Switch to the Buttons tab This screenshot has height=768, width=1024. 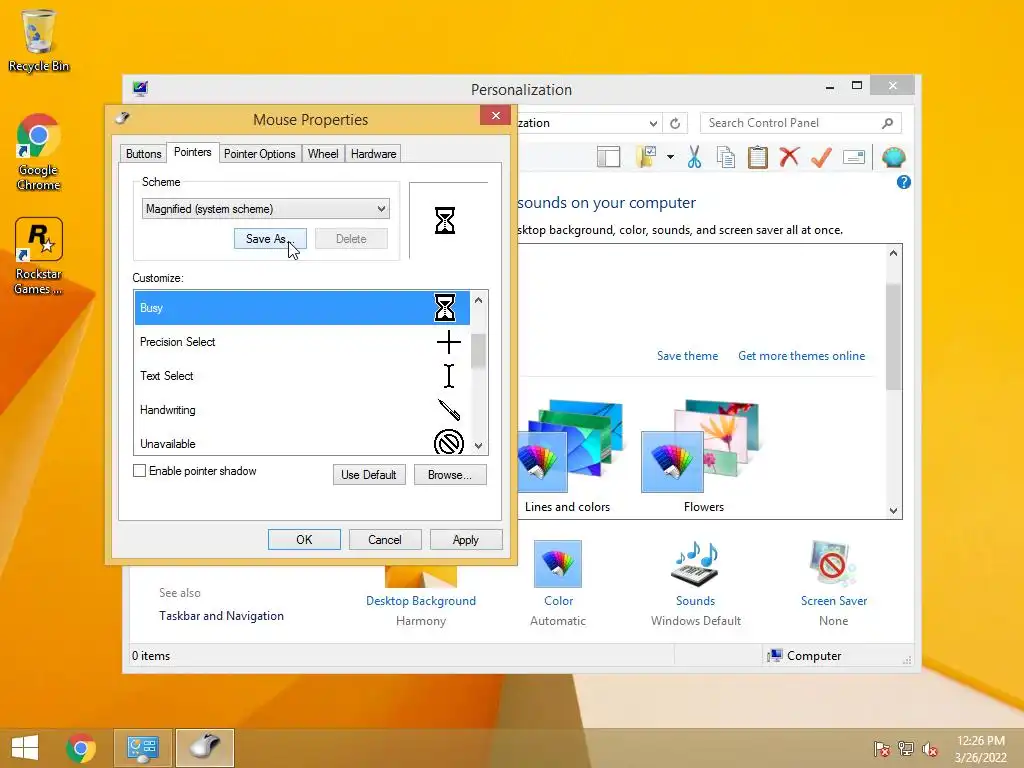(x=143, y=153)
